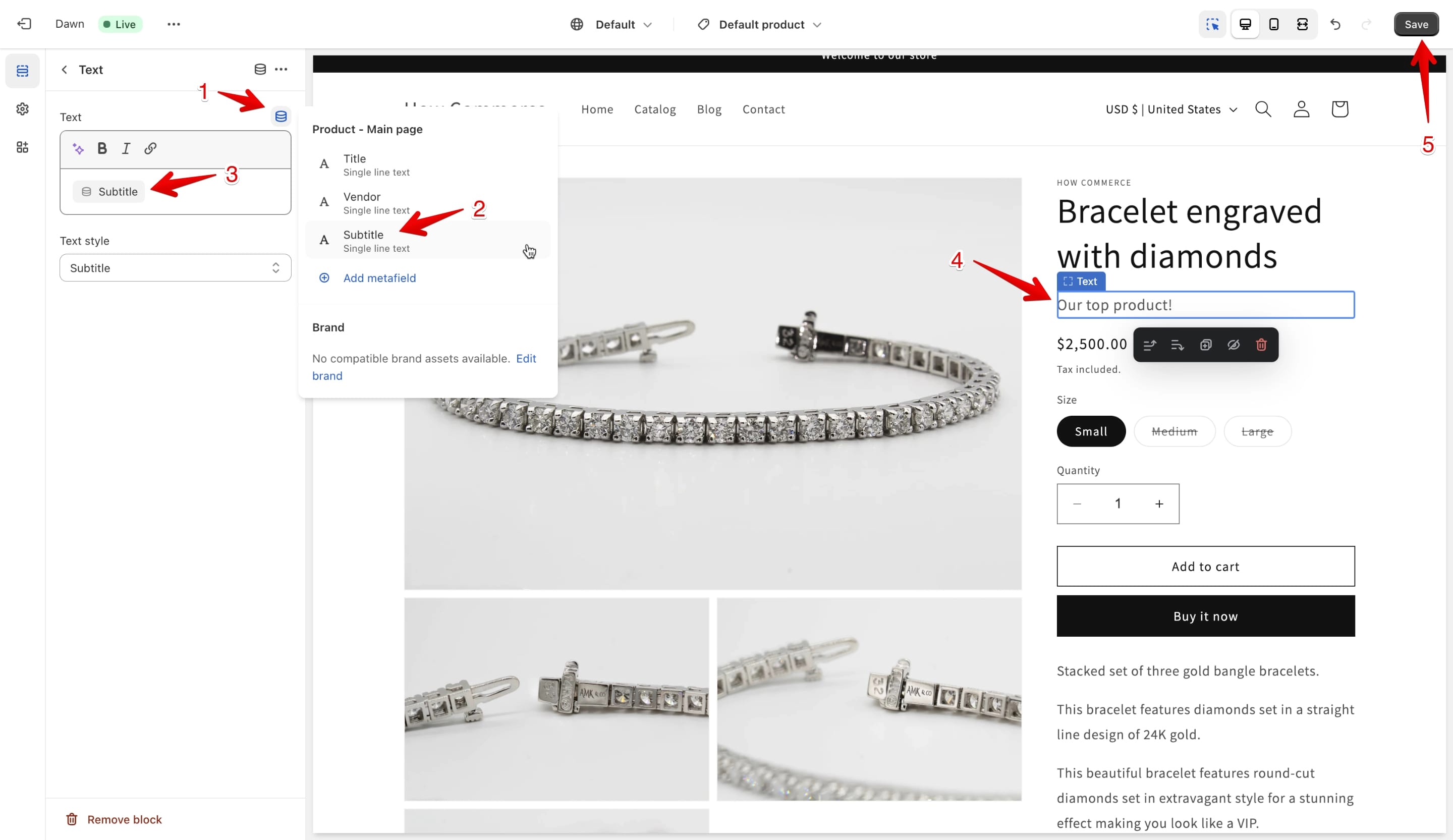The height and width of the screenshot is (840, 1453).
Task: Click connect dynamic source icon beside Text label
Action: (x=281, y=117)
